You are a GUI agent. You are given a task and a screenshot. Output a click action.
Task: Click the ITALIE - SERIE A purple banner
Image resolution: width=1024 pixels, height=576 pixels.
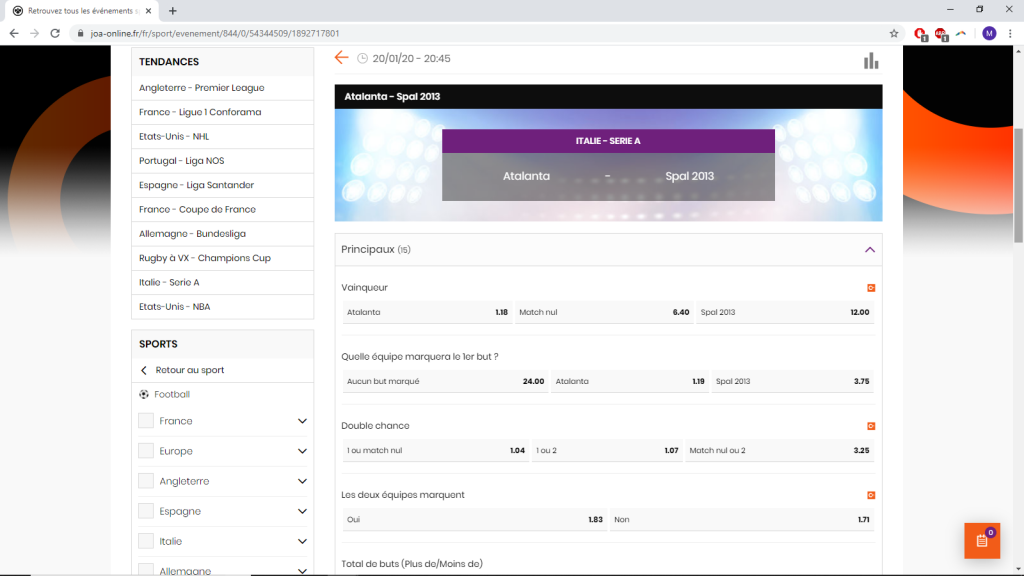(x=608, y=141)
